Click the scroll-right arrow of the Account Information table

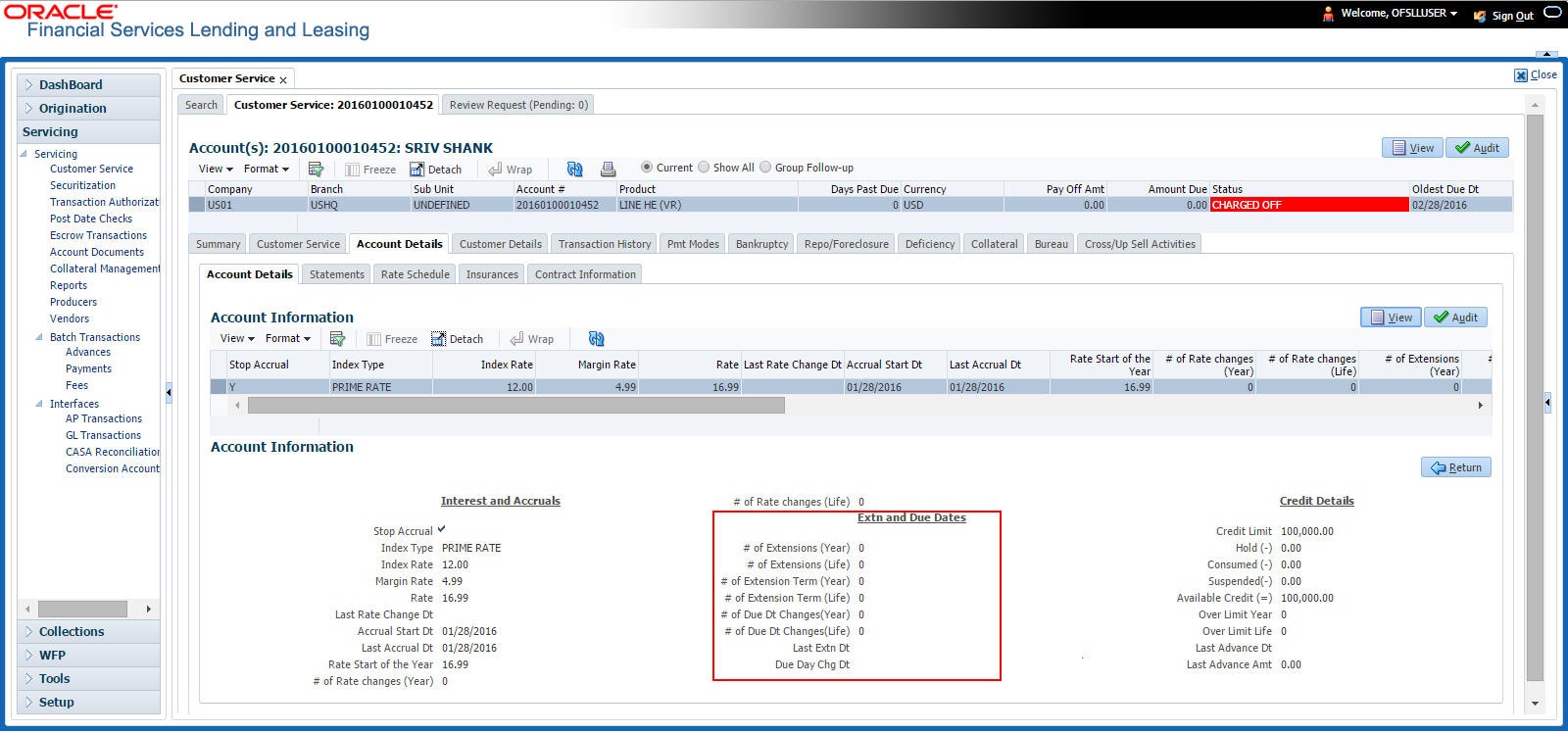pos(1480,406)
